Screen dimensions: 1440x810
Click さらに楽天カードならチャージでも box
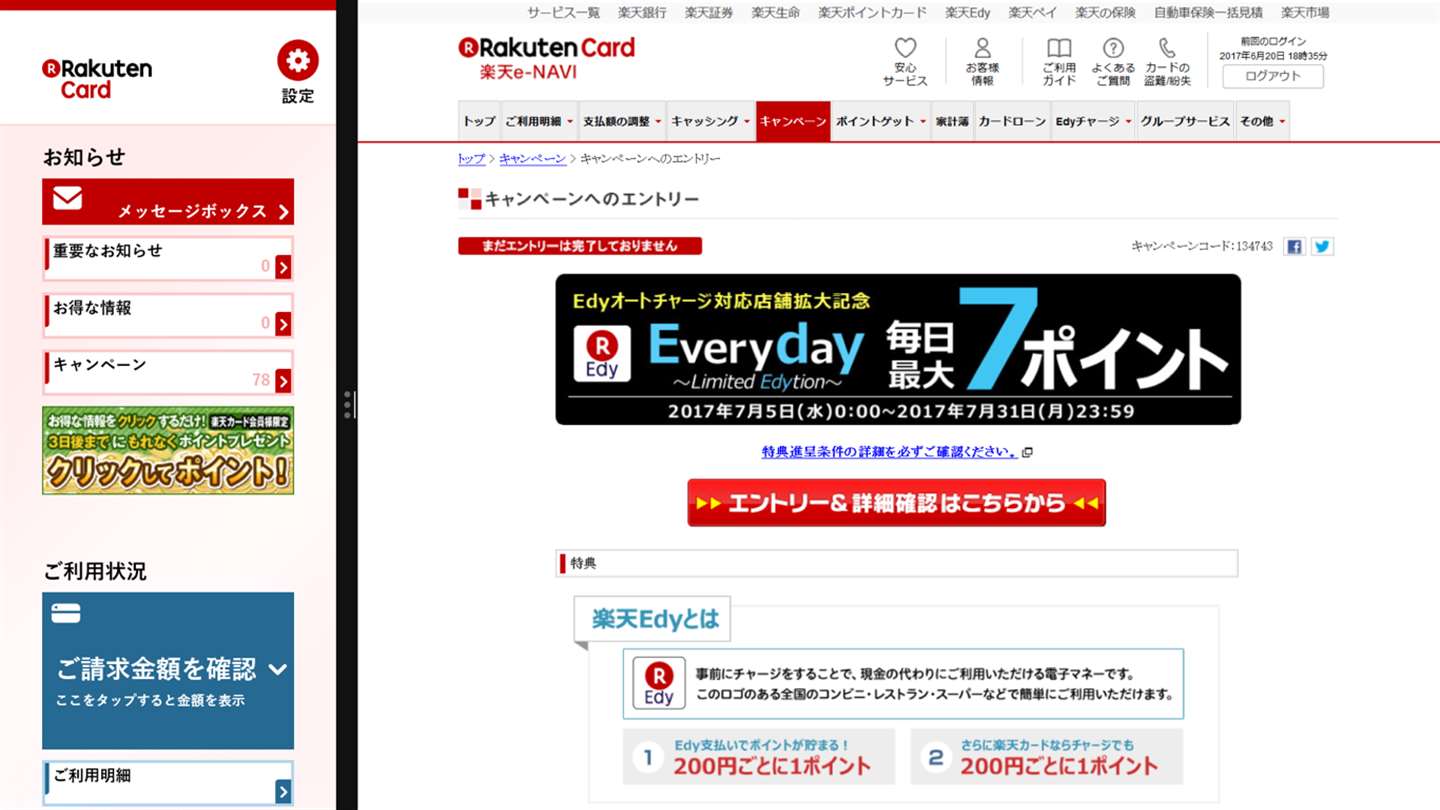tap(1046, 757)
